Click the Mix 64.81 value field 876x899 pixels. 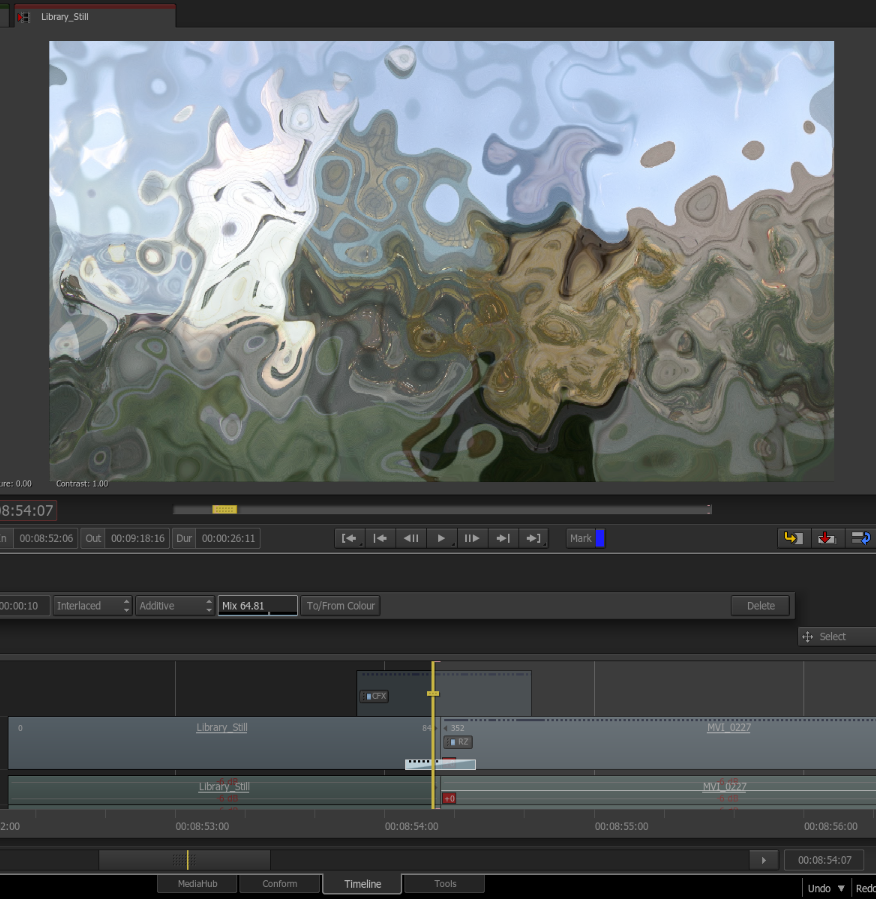click(x=257, y=606)
